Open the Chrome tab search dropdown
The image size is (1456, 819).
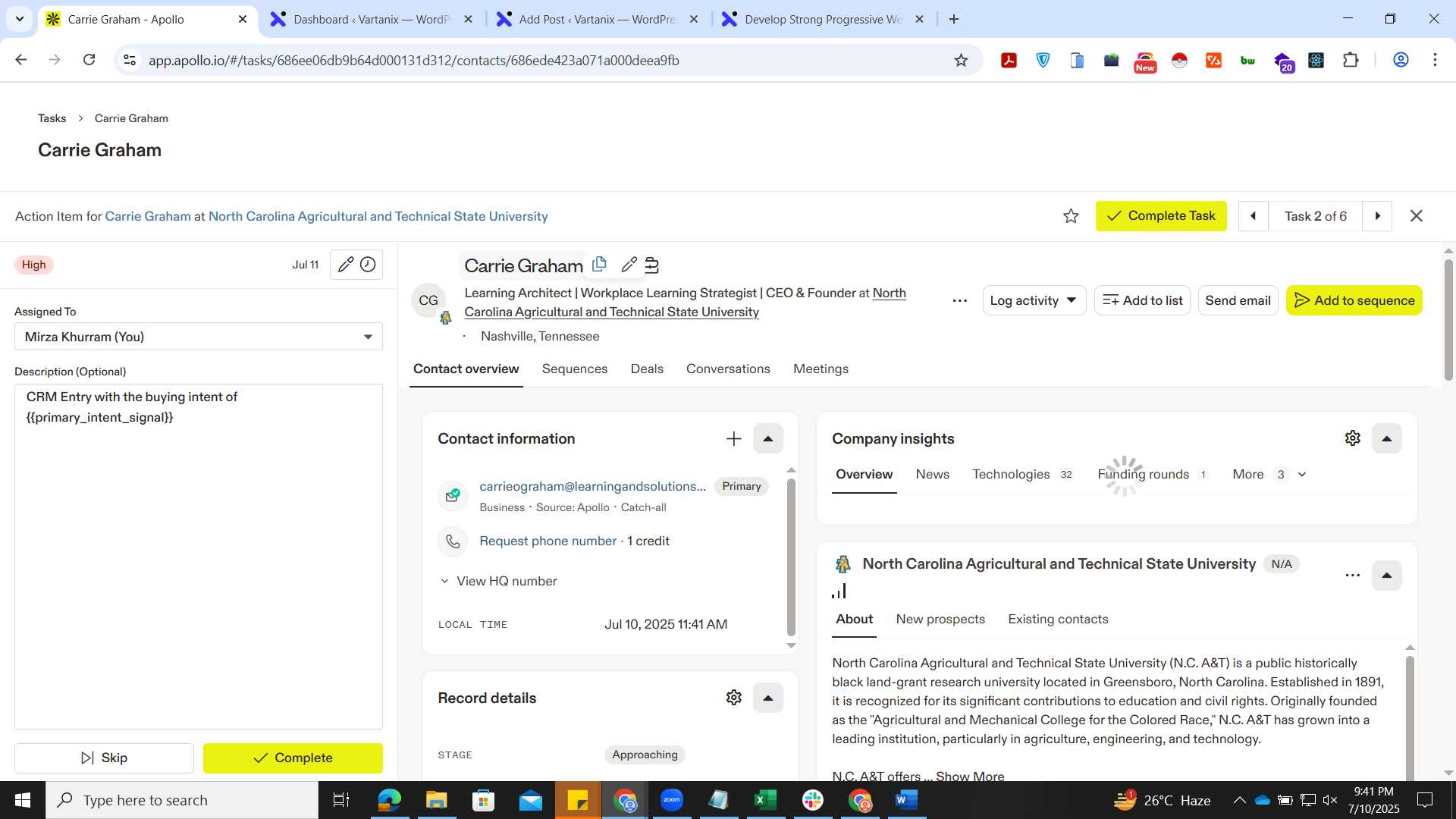point(19,19)
